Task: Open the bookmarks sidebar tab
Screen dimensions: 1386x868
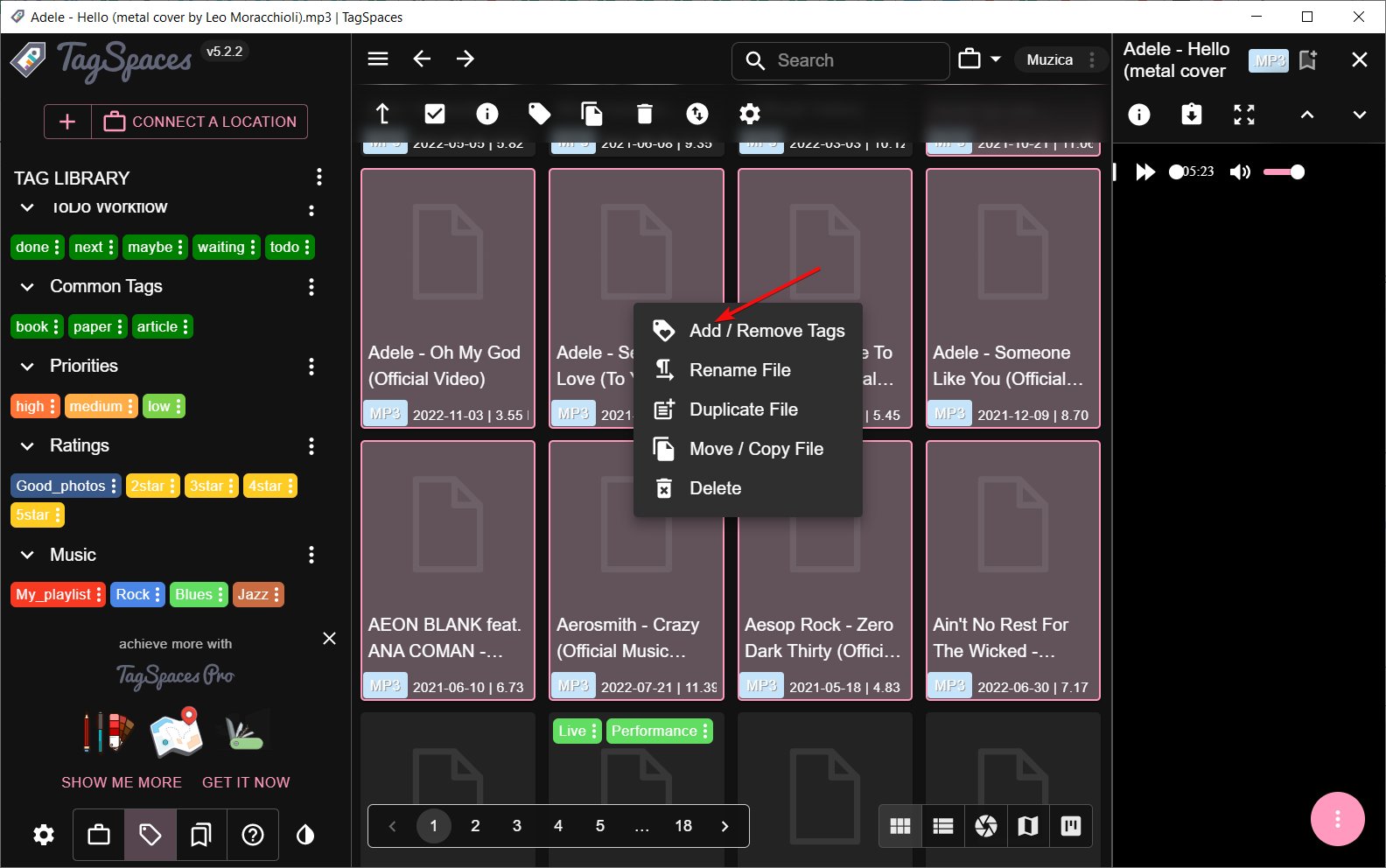Action: (x=201, y=835)
